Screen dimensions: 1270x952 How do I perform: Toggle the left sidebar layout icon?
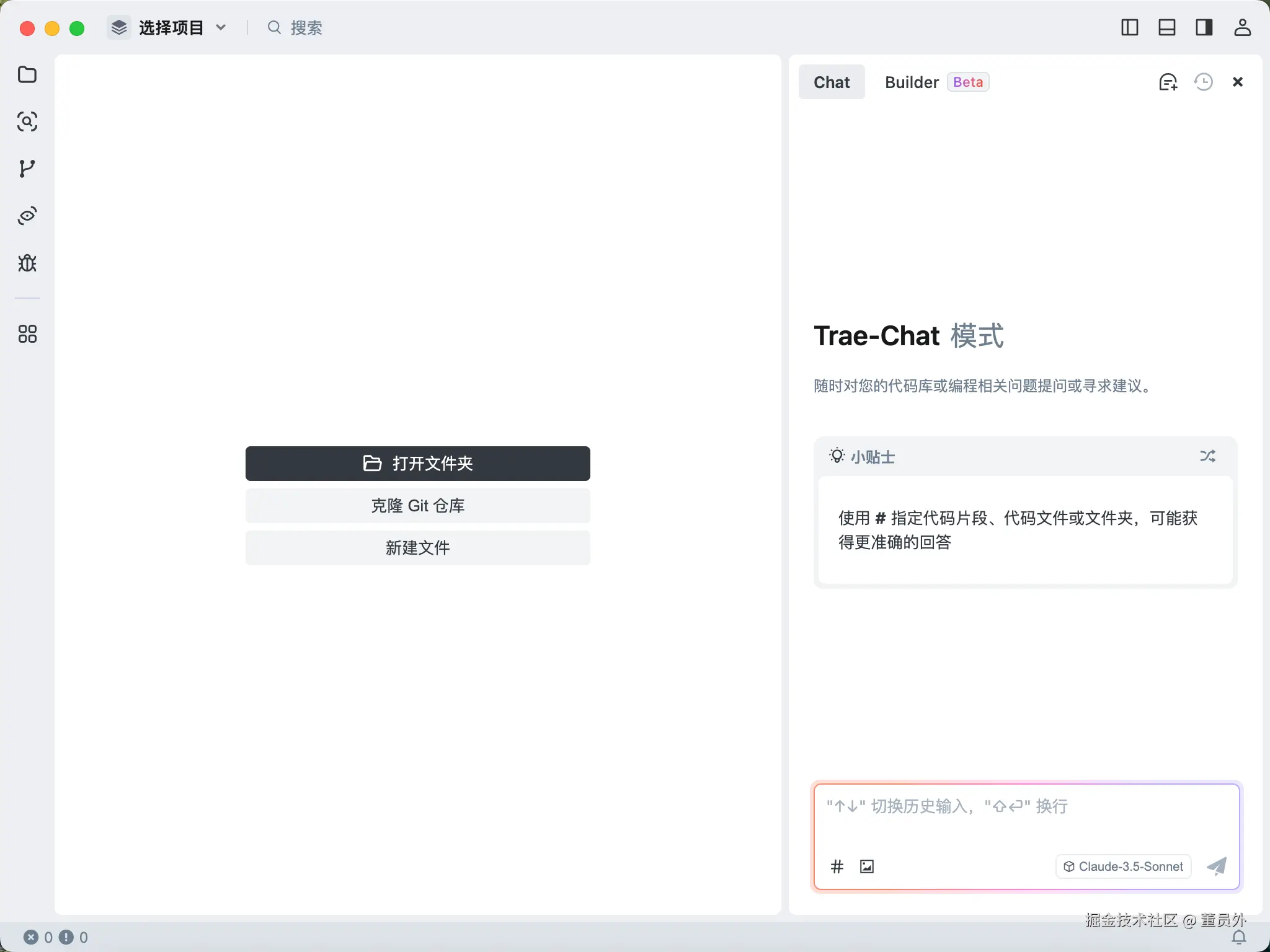pos(1130,27)
